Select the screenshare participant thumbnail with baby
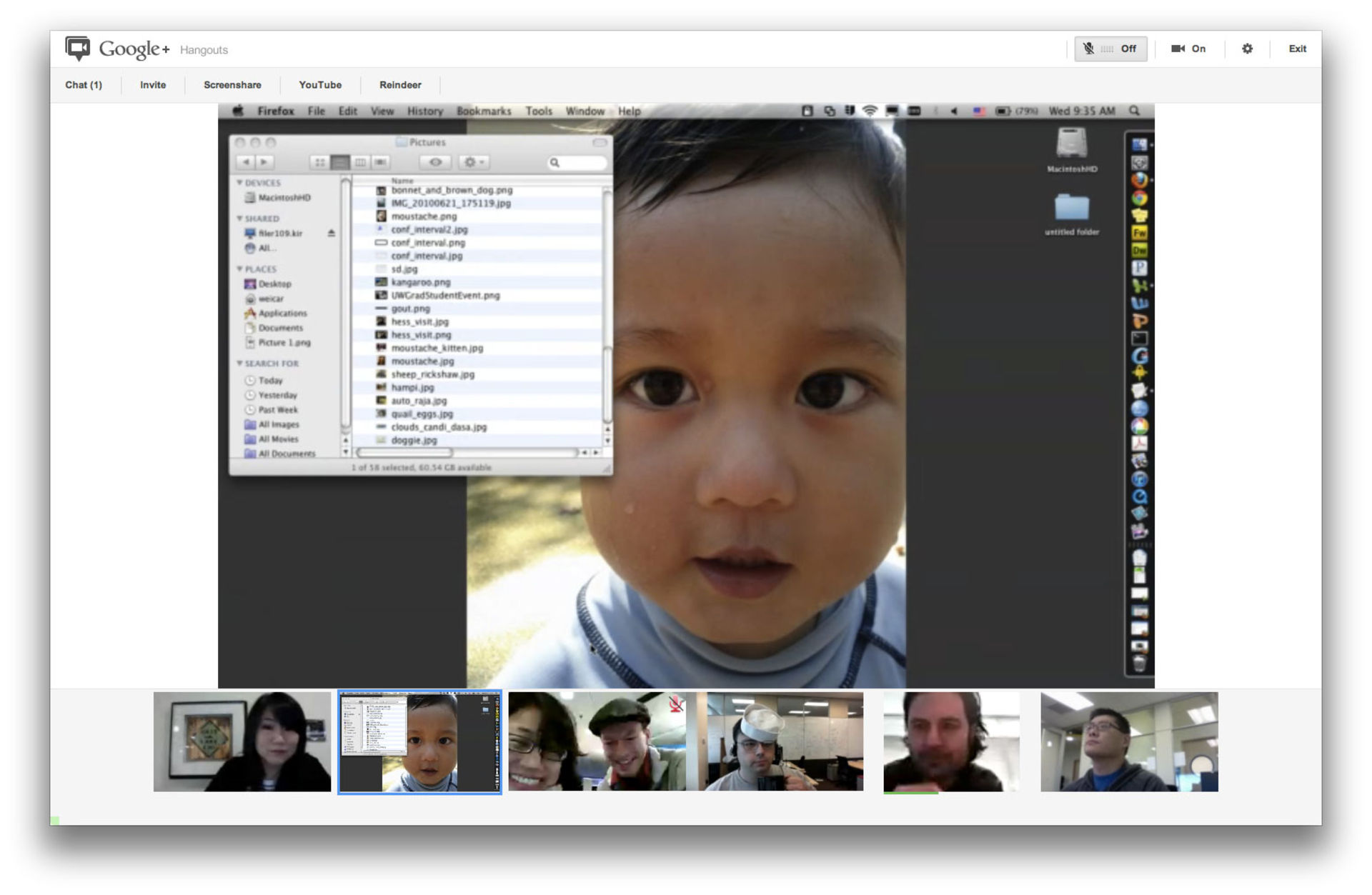Screen dimensions: 1372x895 [419, 742]
